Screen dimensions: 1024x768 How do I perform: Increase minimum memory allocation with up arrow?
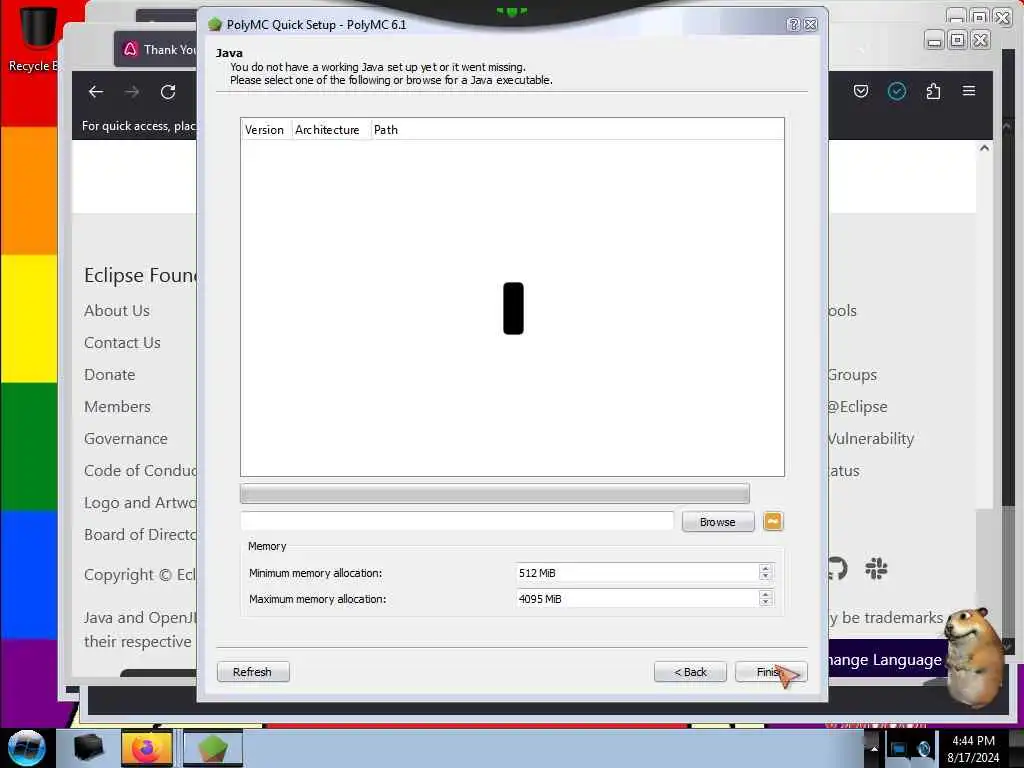point(765,568)
